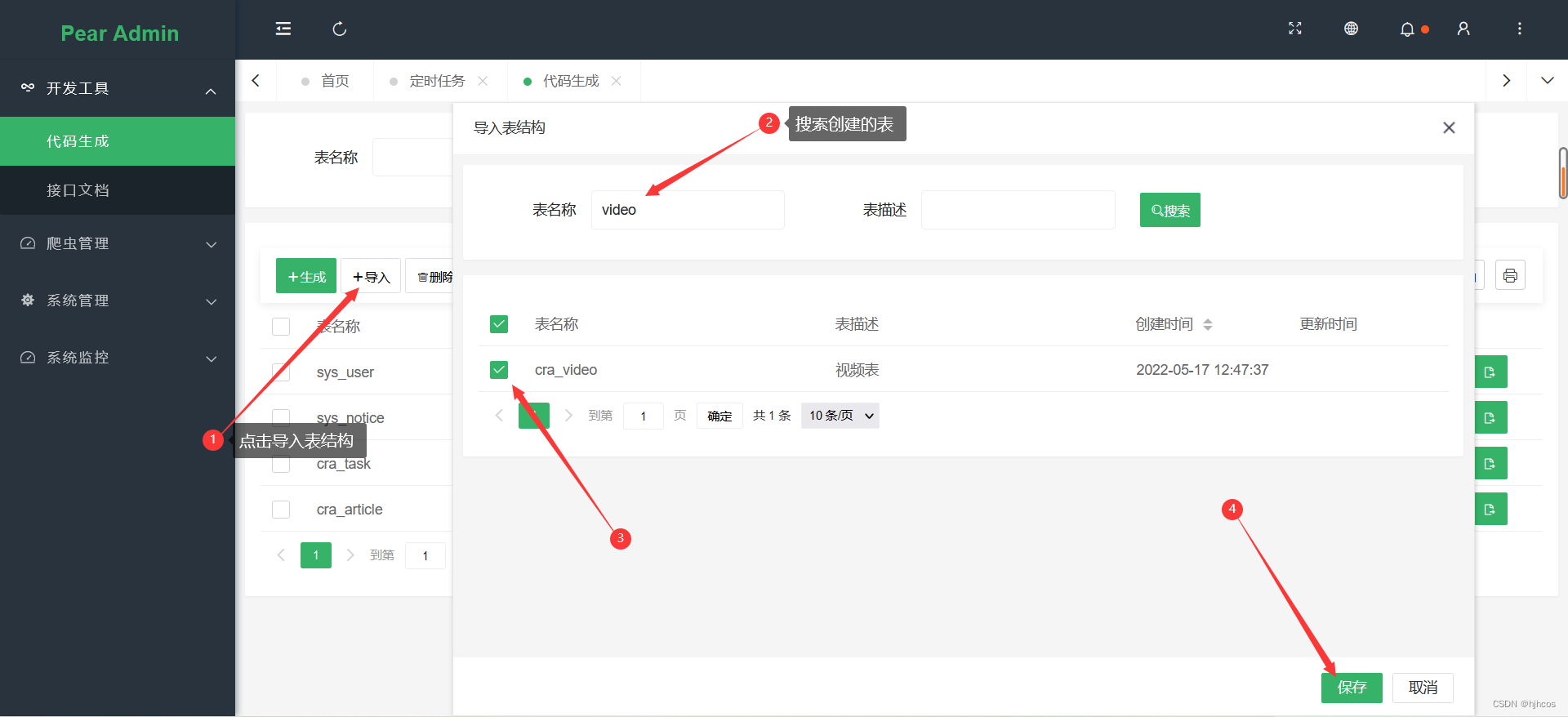The image size is (1568, 717).
Task: Select 代码生成 in the sidebar
Action: 118,141
